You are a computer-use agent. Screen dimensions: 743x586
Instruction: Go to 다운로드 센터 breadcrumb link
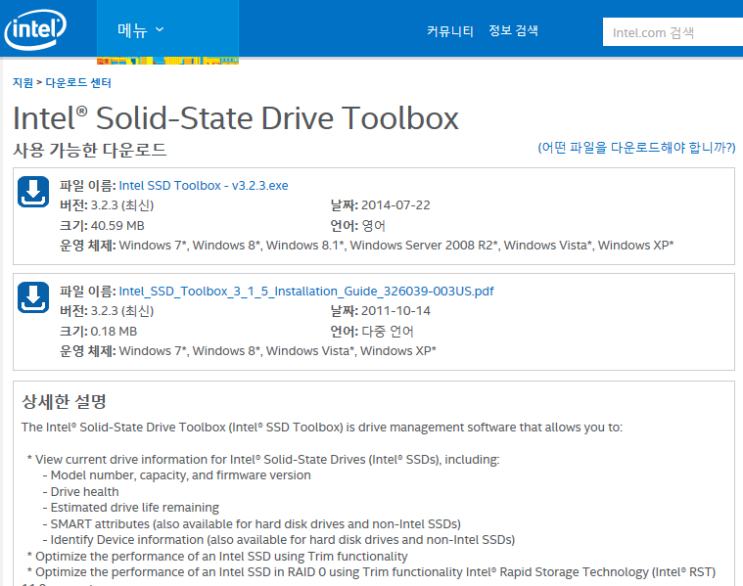[78, 82]
